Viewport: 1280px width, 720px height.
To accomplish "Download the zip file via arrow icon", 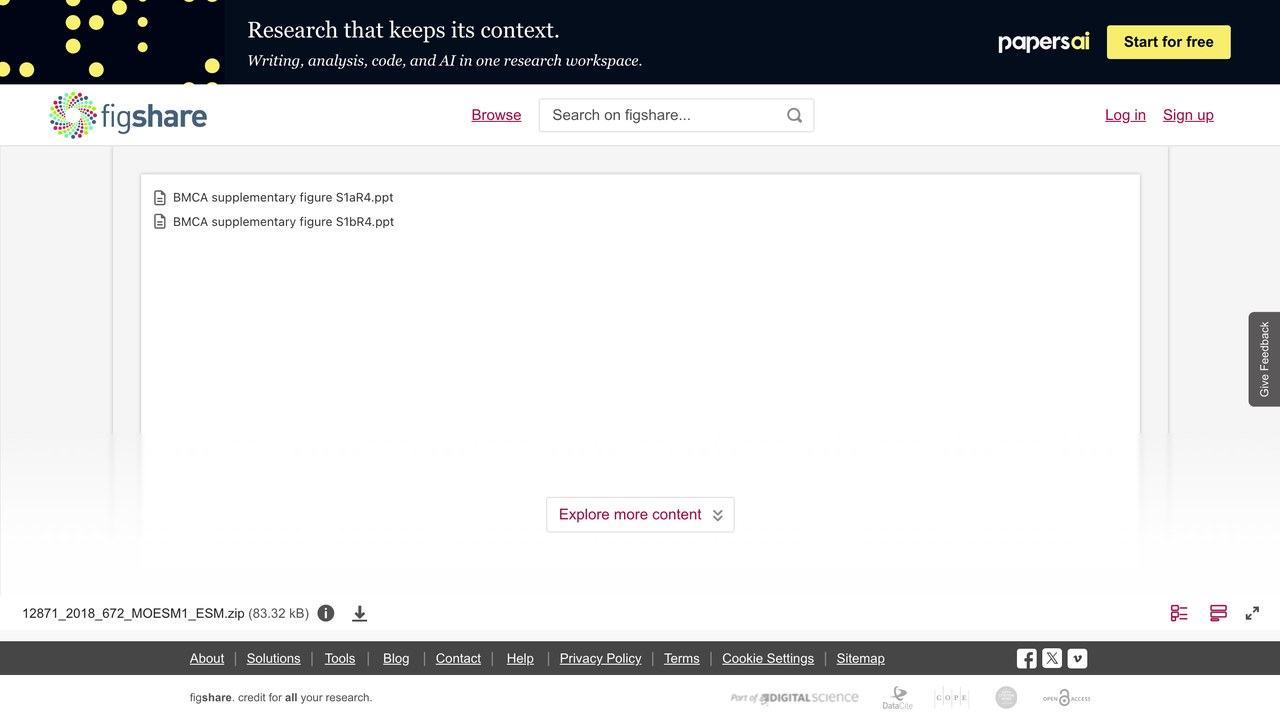I will click(360, 613).
